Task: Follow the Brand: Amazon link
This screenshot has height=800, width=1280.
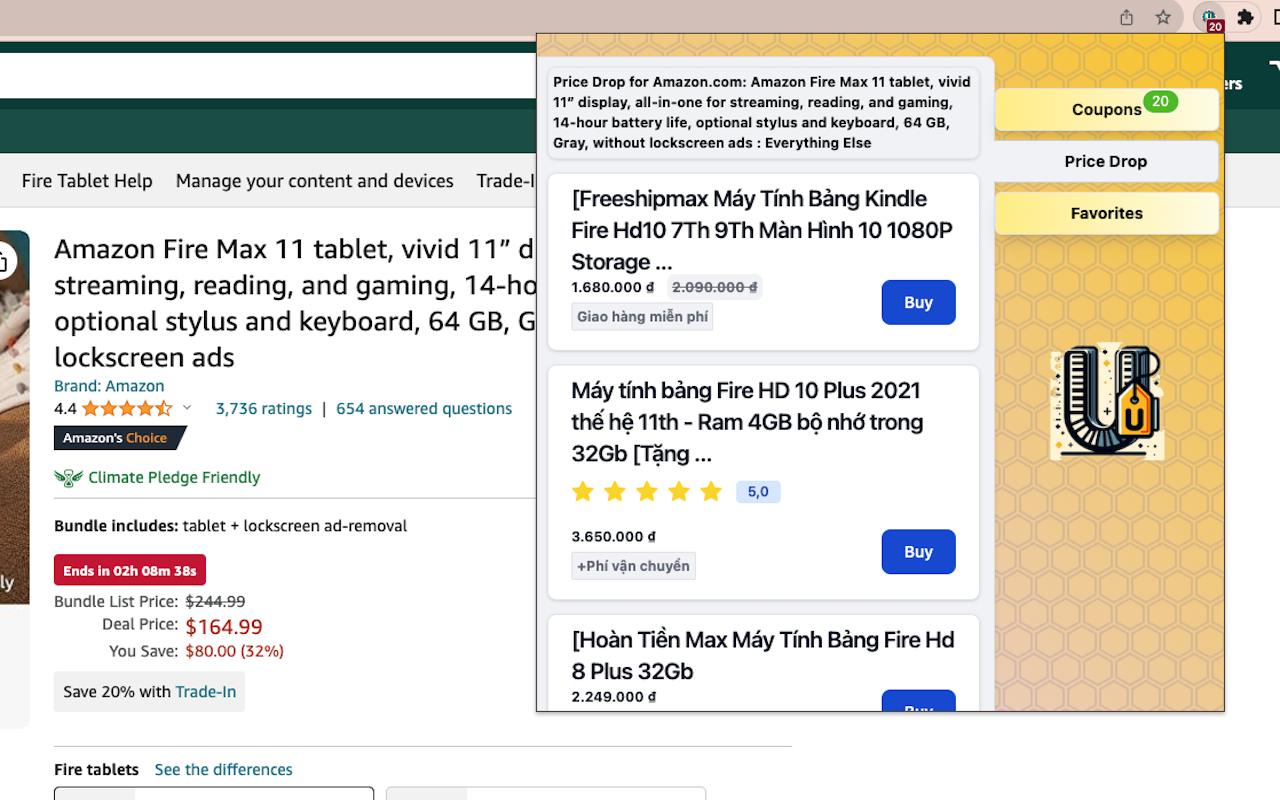Action: coord(109,386)
